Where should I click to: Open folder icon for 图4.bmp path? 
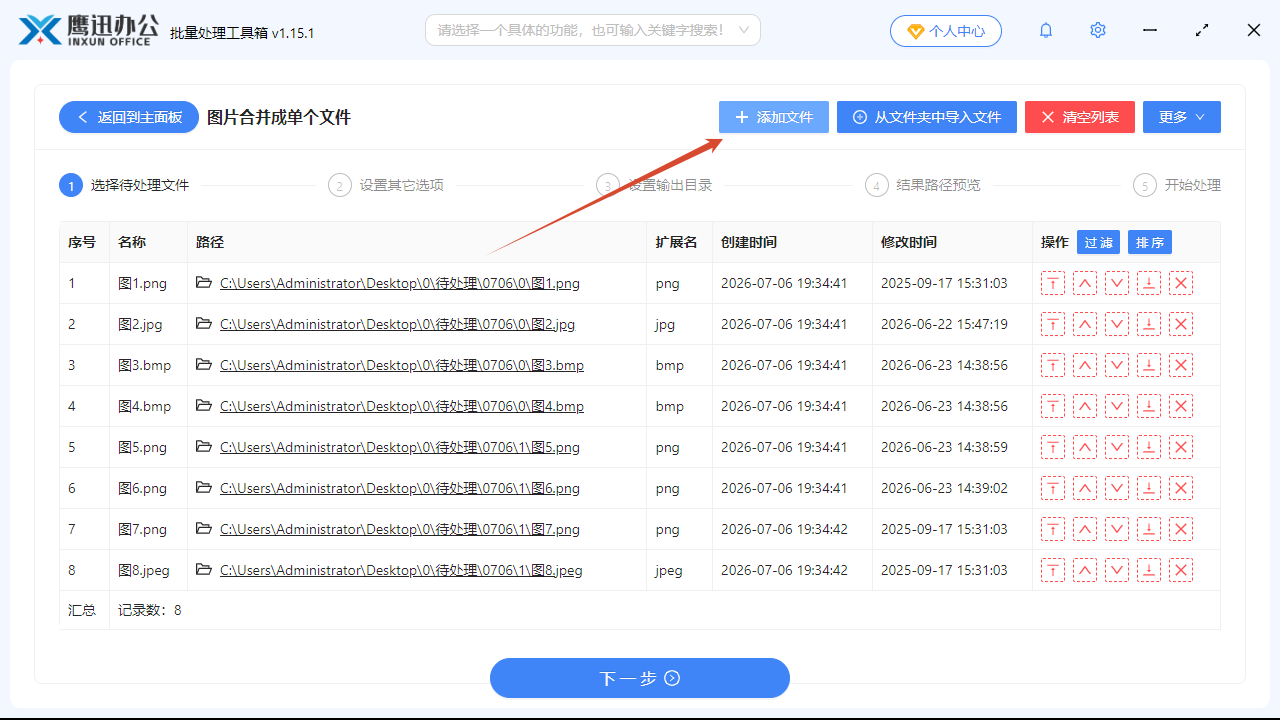(204, 406)
